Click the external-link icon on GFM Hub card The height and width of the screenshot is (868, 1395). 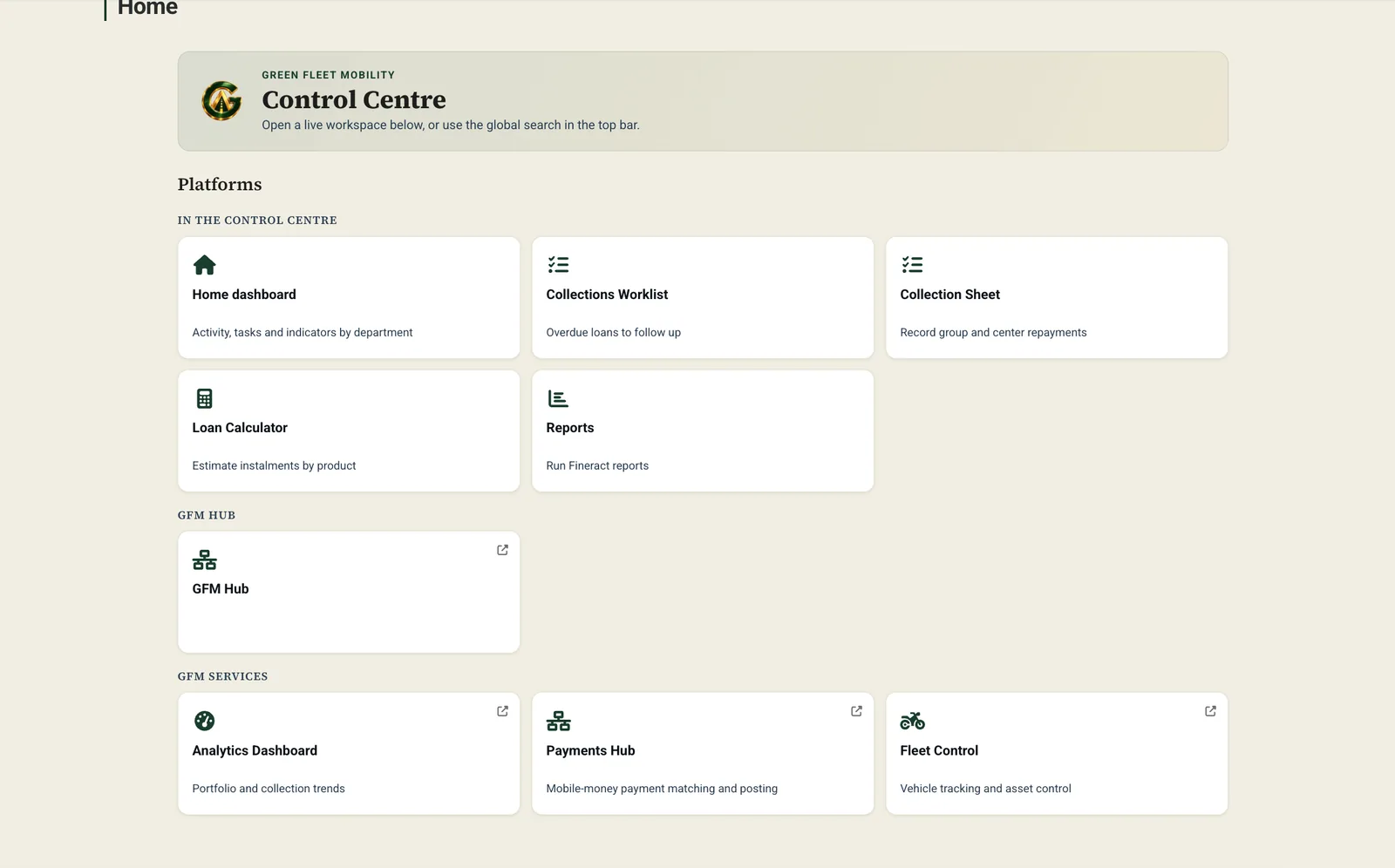coord(502,550)
